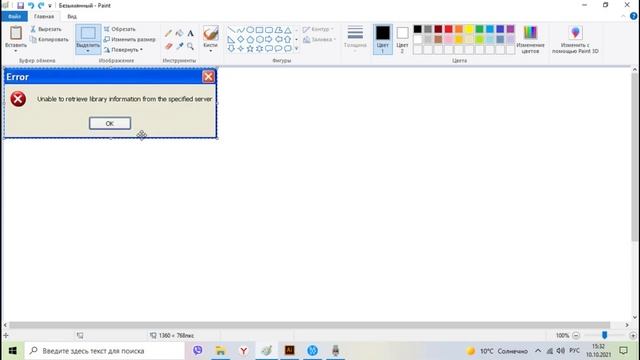The height and width of the screenshot is (360, 640).
Task: Click OK in the Error dialog
Action: [110, 123]
